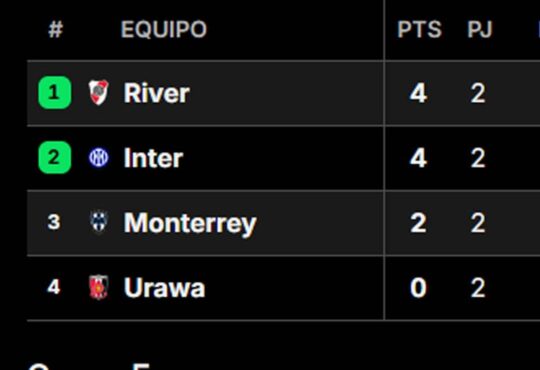Click Monterrey's points value of 2
This screenshot has height=370, width=540.
418,223
